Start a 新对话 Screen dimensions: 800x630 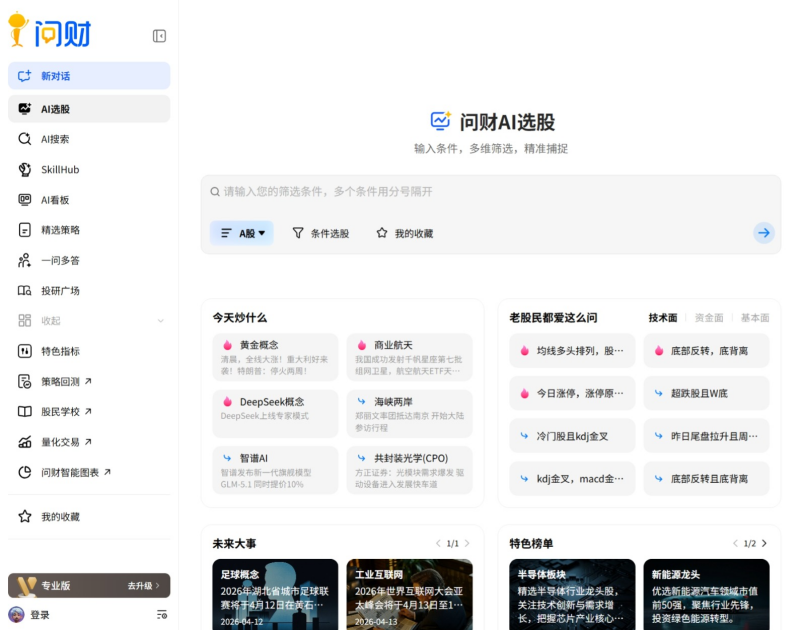(x=89, y=76)
